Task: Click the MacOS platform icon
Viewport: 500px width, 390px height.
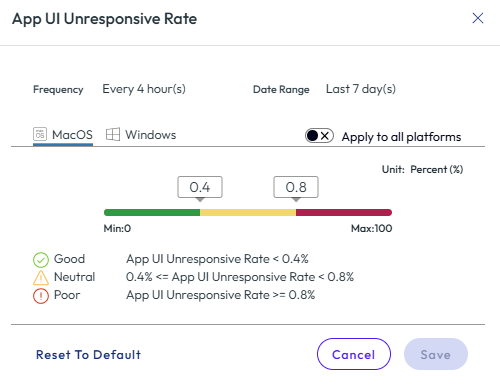Action: (x=40, y=134)
